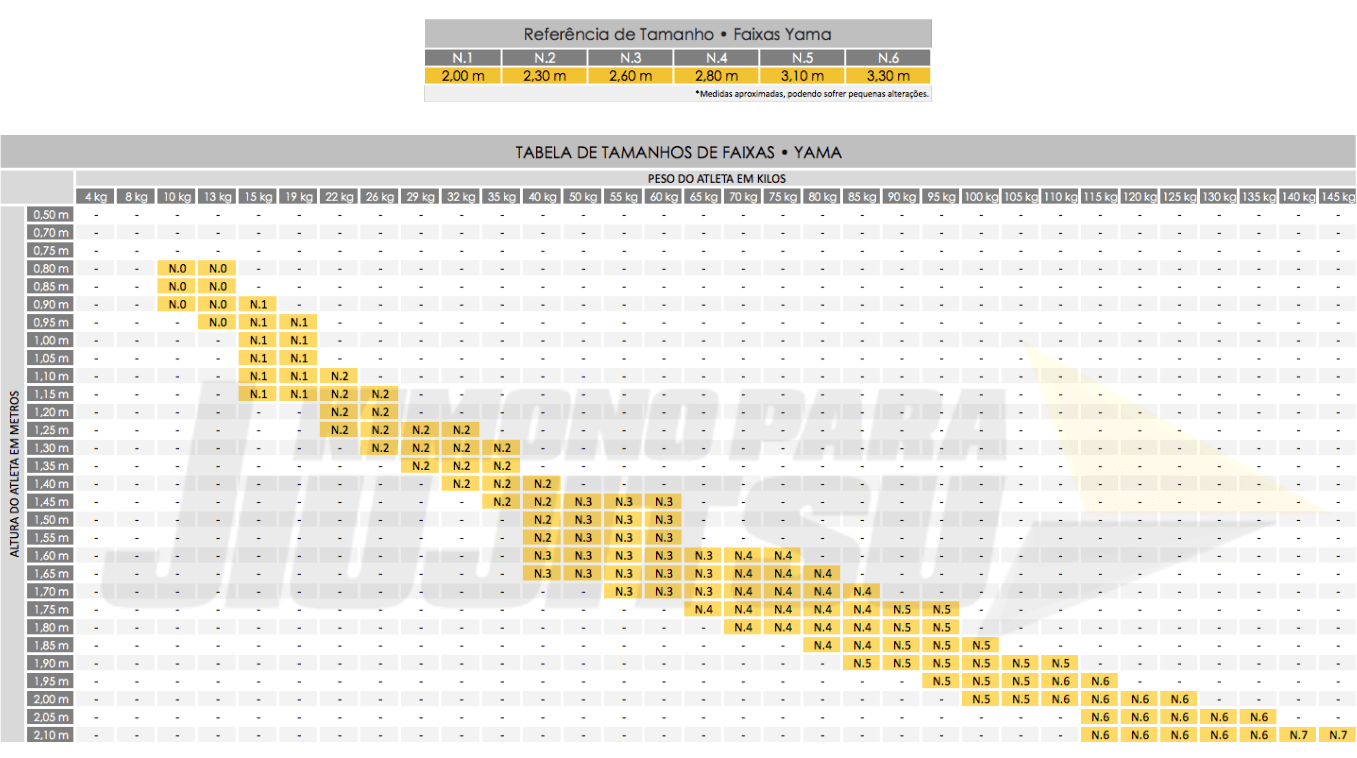The width and height of the screenshot is (1357, 758).
Task: Click N.2 in 1,40 m row under 40 kg
Action: (x=543, y=484)
